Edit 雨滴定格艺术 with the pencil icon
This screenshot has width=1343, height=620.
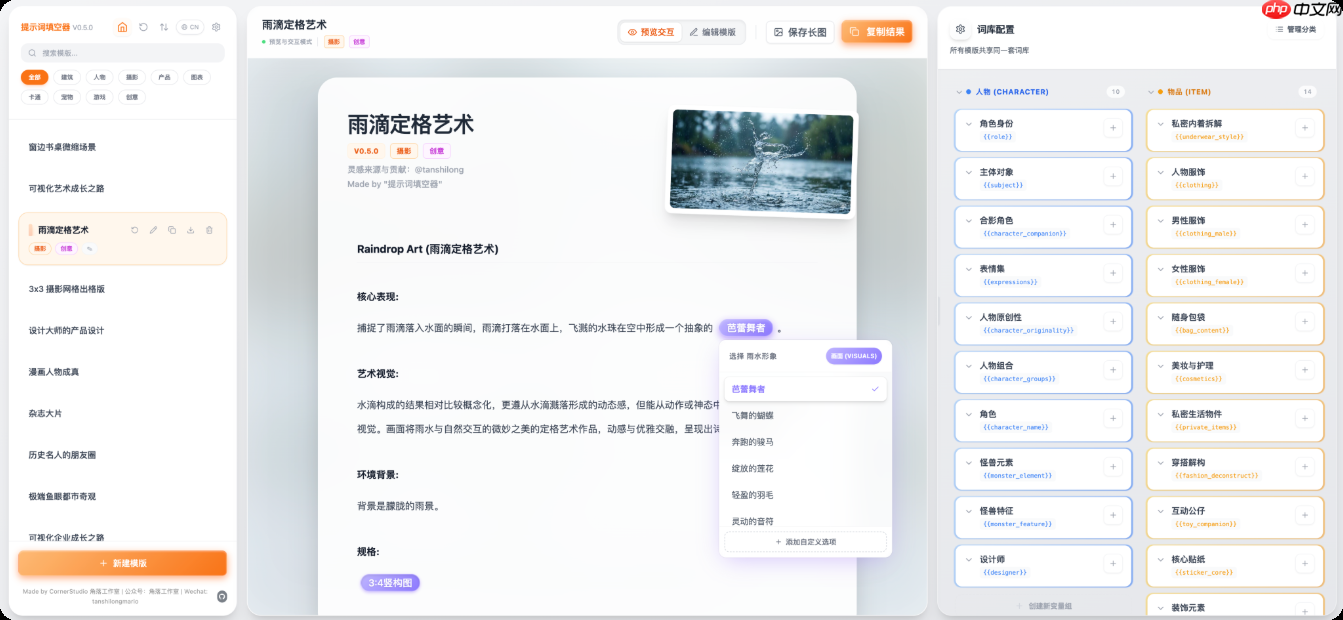(x=153, y=230)
